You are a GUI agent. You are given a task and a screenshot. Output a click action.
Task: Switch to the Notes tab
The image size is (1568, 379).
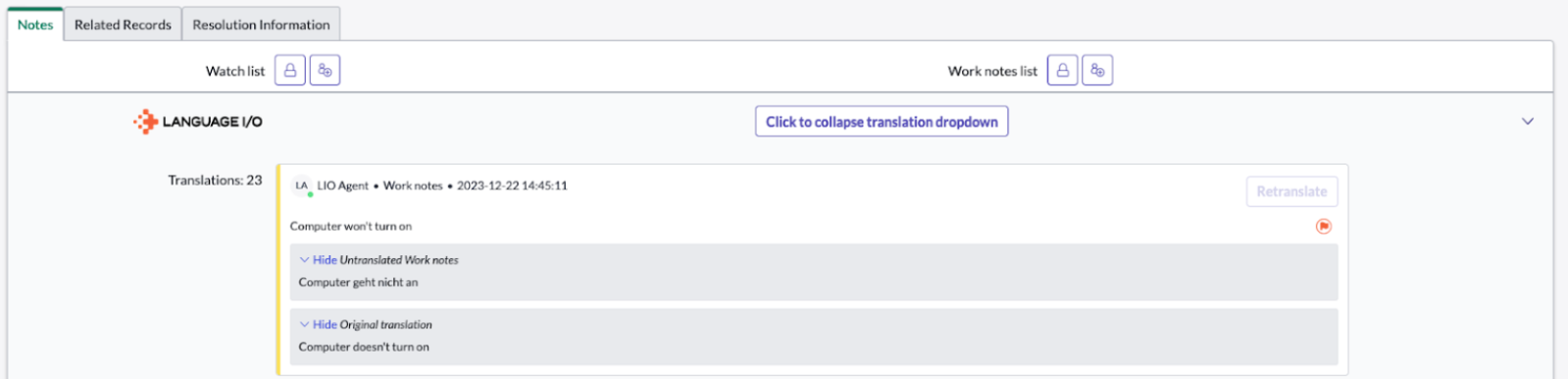tap(35, 25)
